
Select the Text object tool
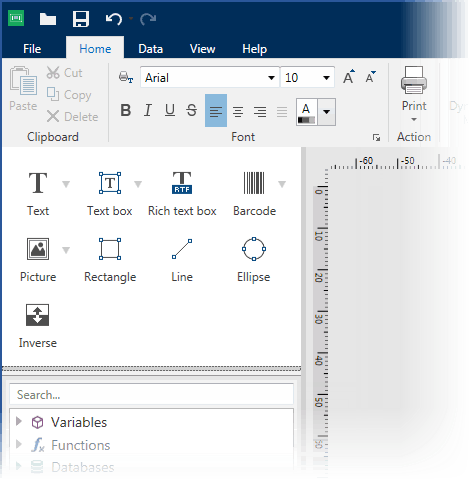click(x=38, y=193)
